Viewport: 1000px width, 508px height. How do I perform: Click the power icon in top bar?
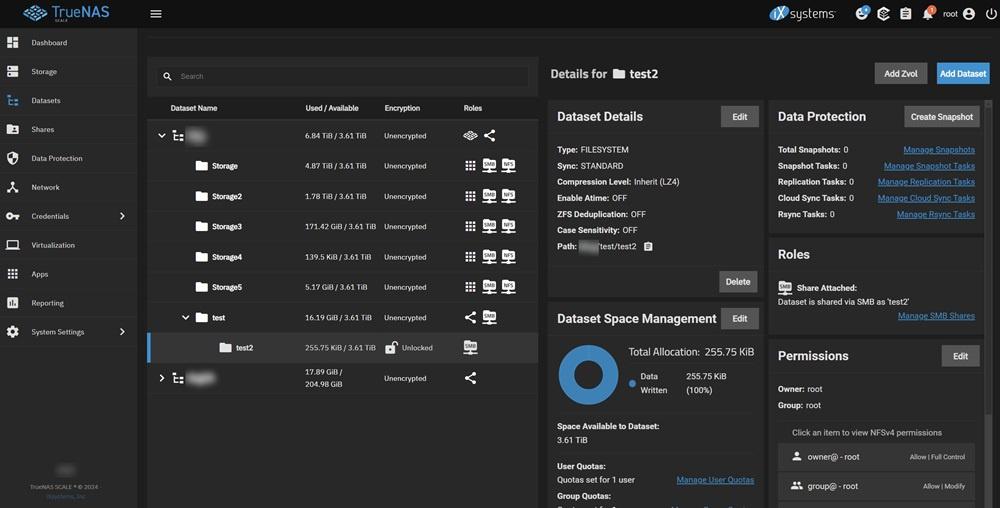pyautogui.click(x=989, y=14)
